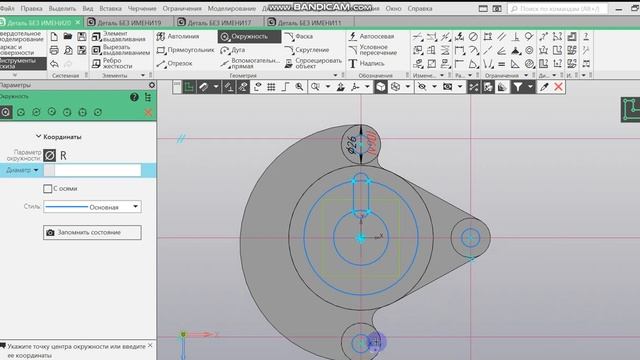Select Твердотельное моделирование tool set

click(x=23, y=36)
